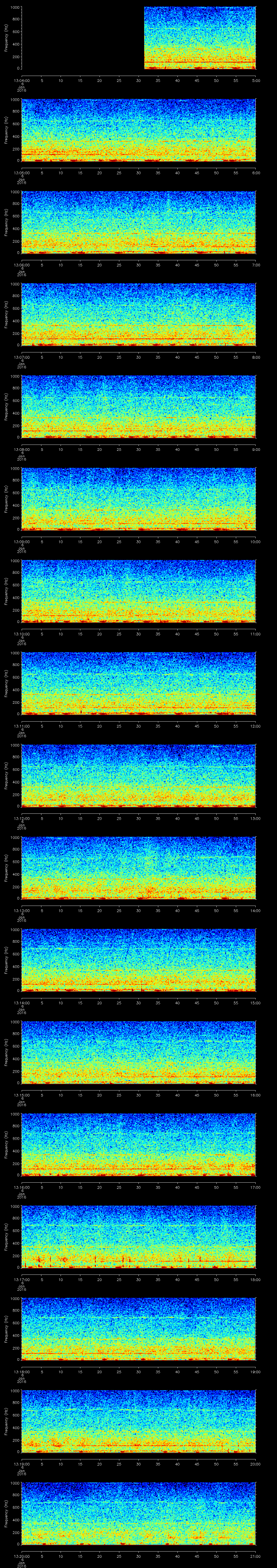Click the 20:00 end time label

(256, 1464)
